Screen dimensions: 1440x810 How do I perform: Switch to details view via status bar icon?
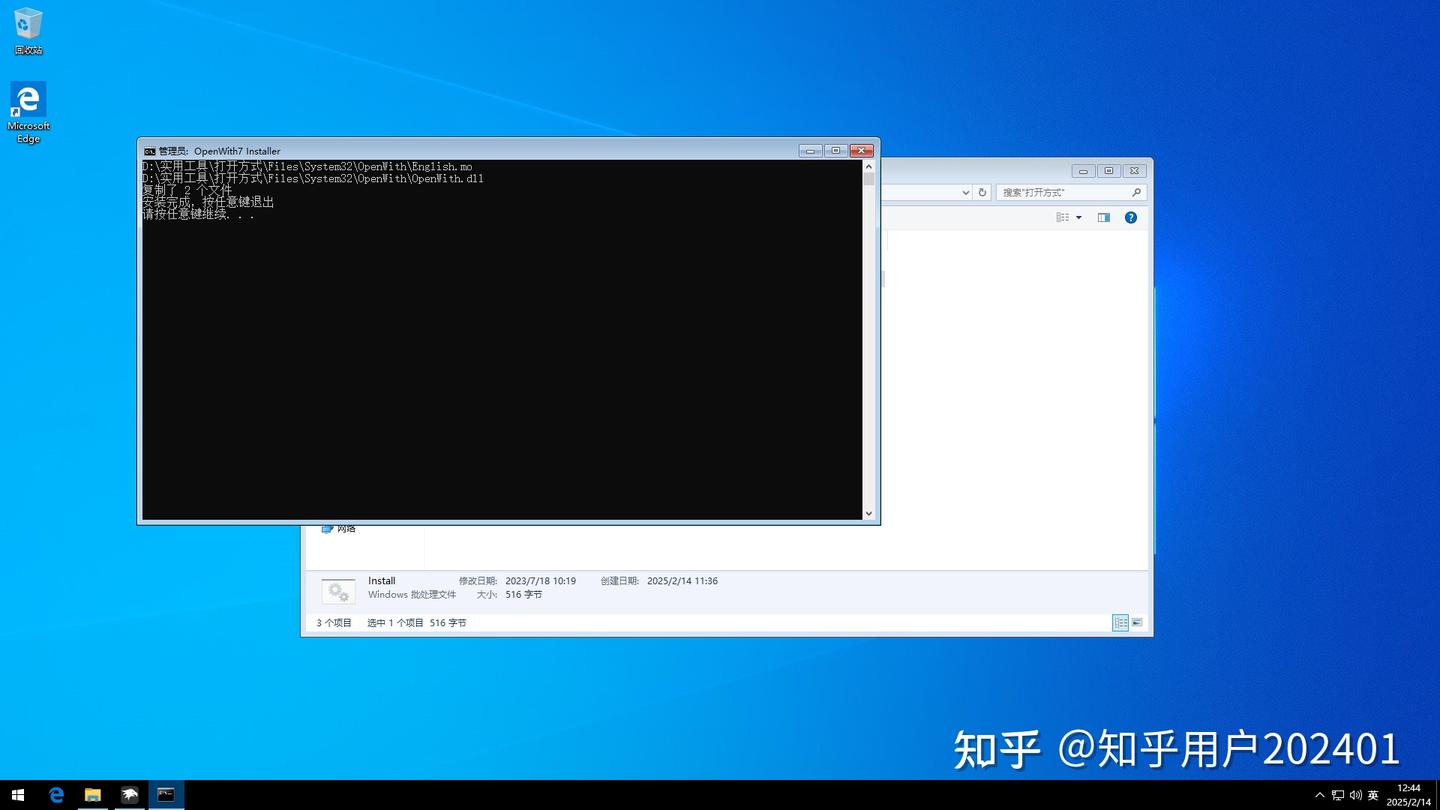[1120, 622]
